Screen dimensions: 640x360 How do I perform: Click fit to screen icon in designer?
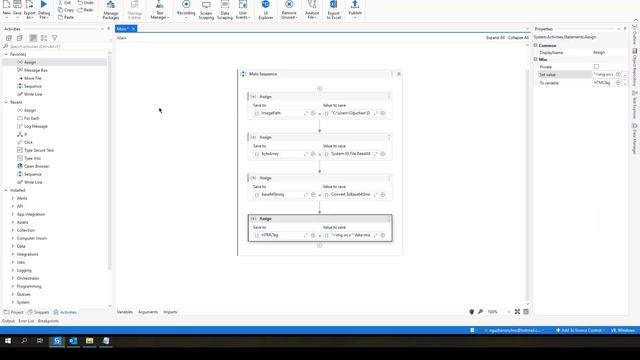pos(517,311)
